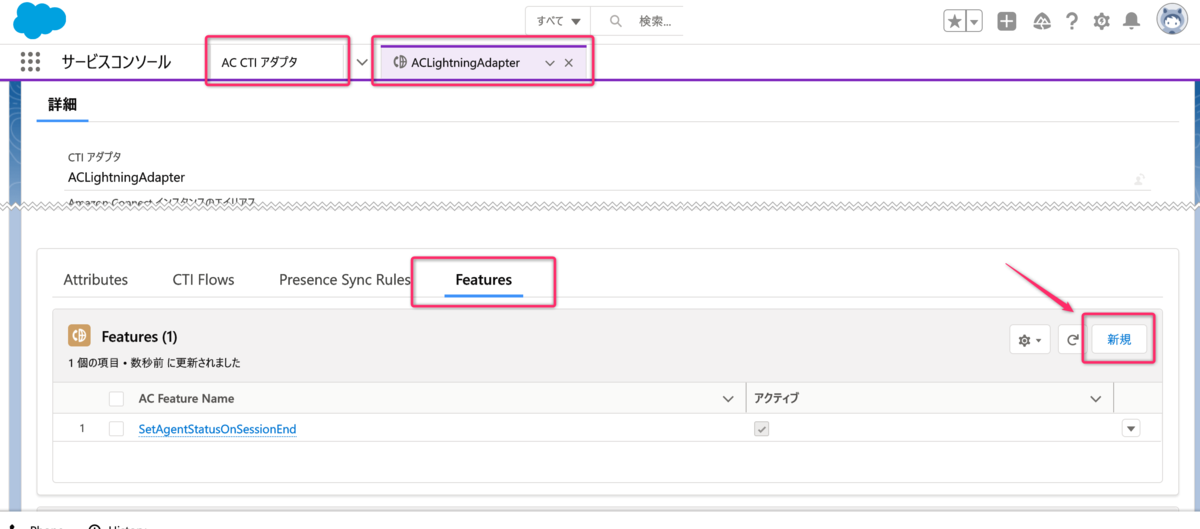Select the Features tab
The height and width of the screenshot is (529, 1200).
click(484, 280)
